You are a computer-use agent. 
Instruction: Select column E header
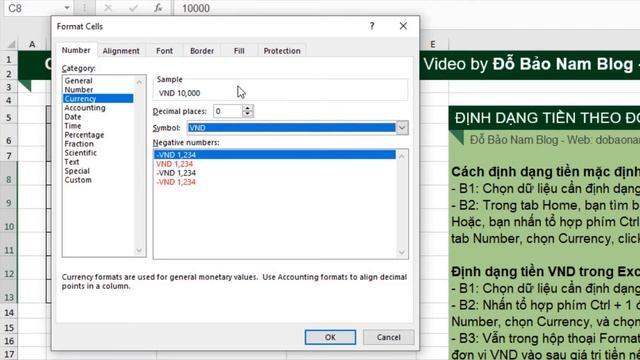click(x=433, y=44)
